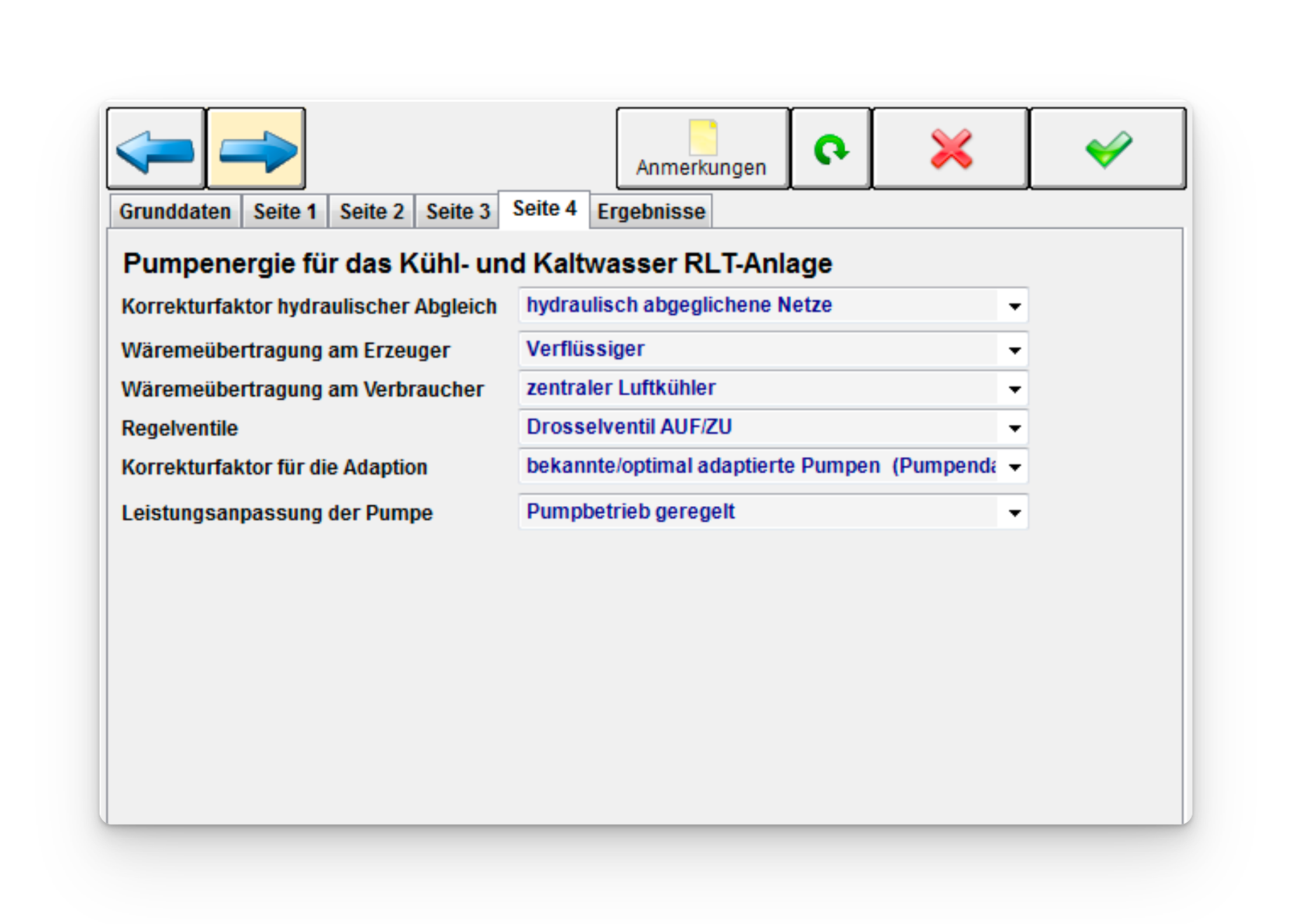1292x924 pixels.
Task: Click the Drosselventil AUF/ZU field text
Action: [x=629, y=427]
